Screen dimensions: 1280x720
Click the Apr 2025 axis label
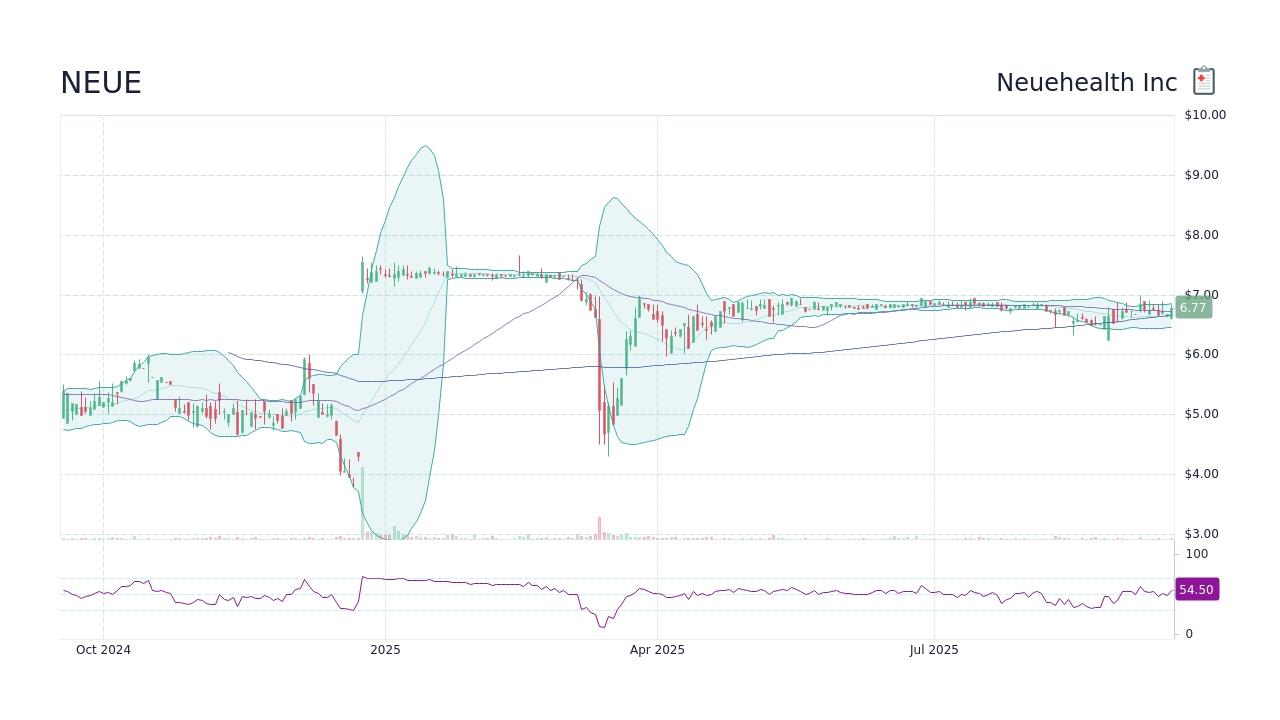pos(657,649)
